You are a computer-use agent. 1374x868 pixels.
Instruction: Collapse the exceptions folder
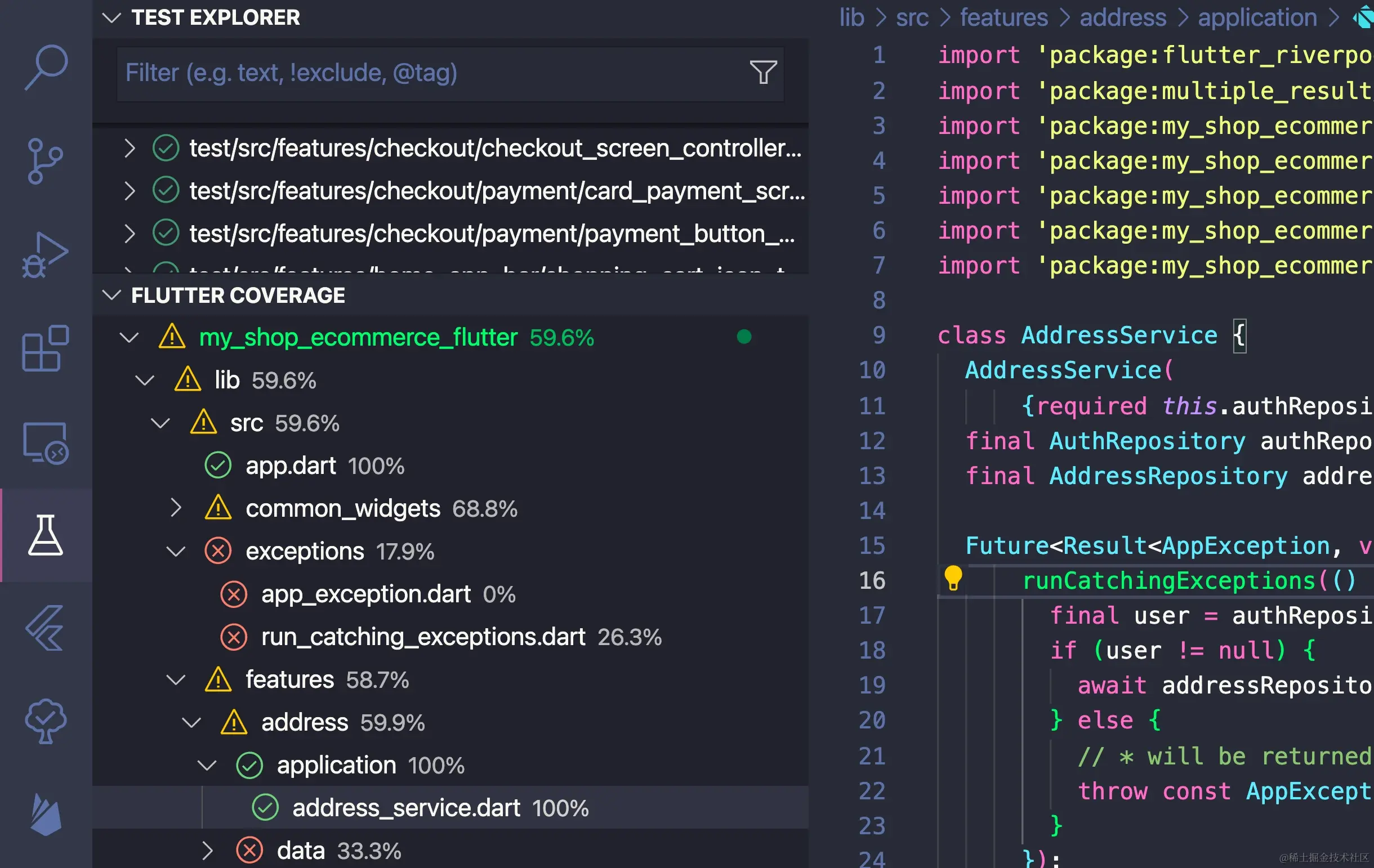176,551
